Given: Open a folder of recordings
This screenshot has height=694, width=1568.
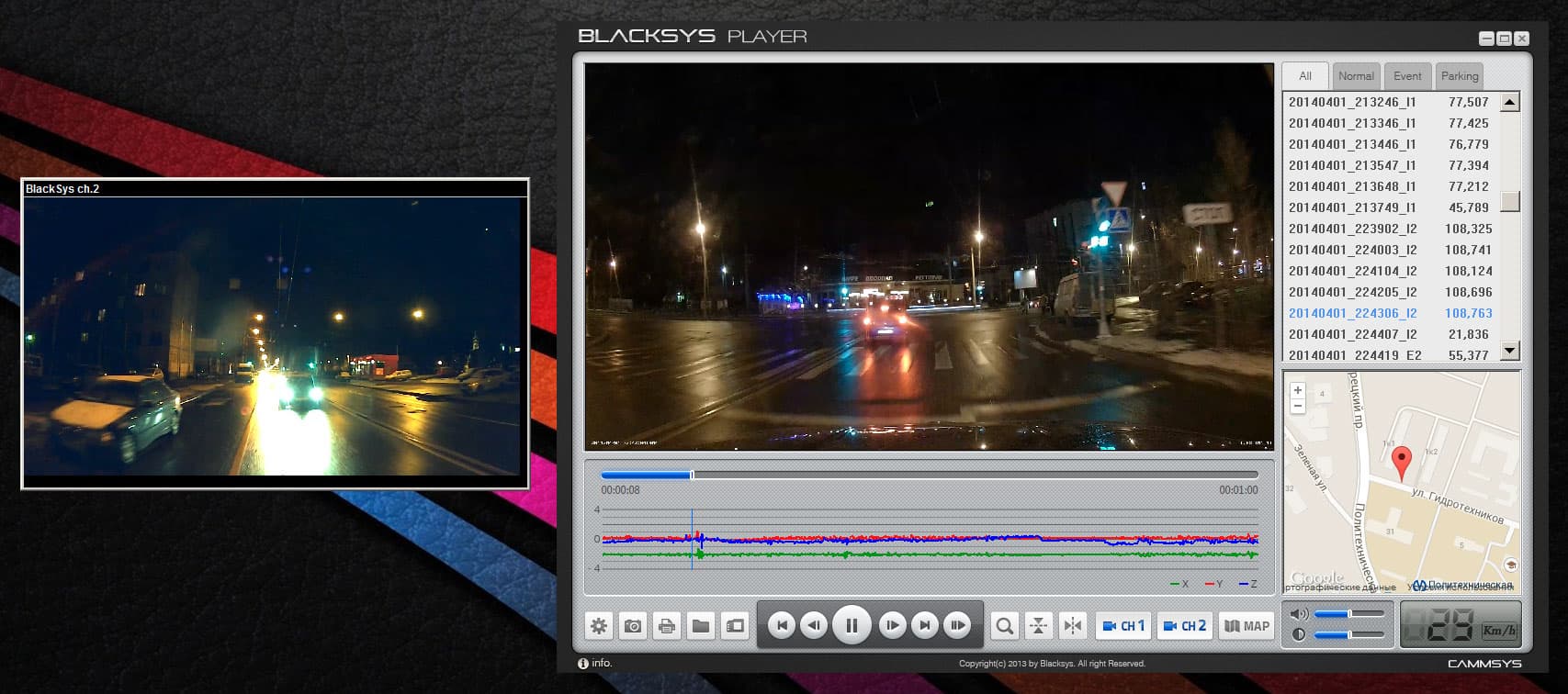Looking at the screenshot, I should point(701,626).
